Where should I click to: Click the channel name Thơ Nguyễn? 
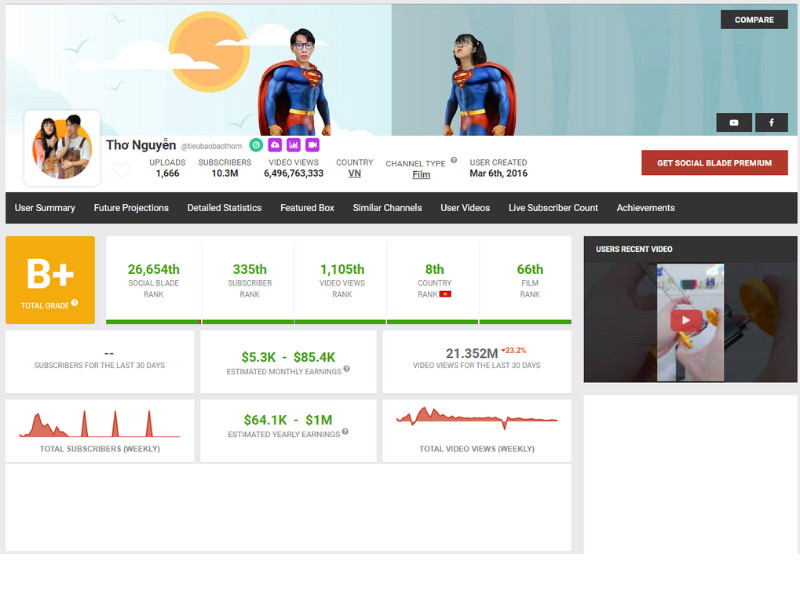coord(141,145)
